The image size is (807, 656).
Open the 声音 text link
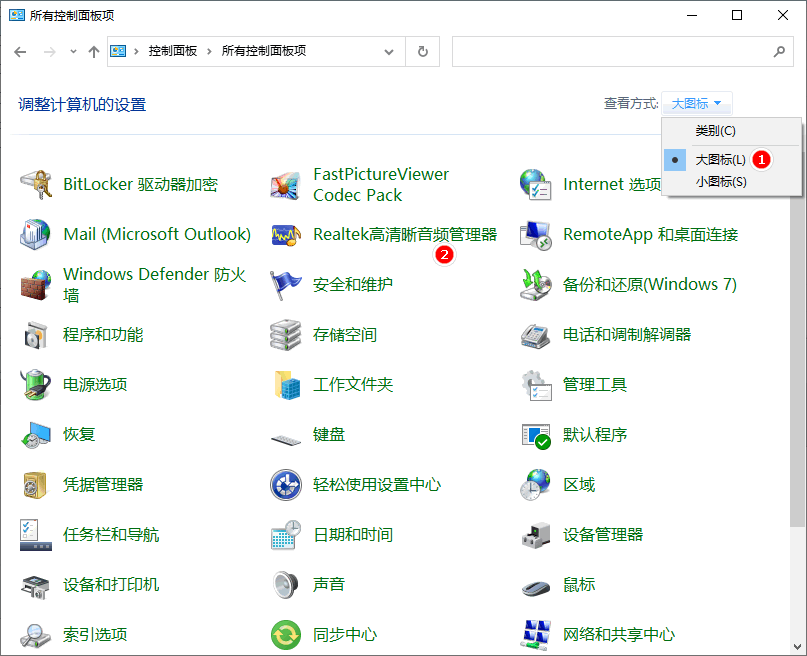pyautogui.click(x=329, y=584)
